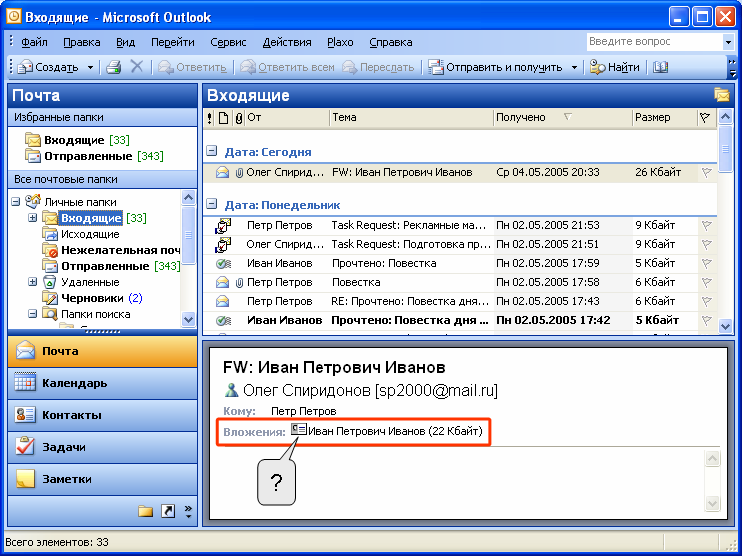
Task: Open the Address Book toolbar icon
Action: (660, 67)
